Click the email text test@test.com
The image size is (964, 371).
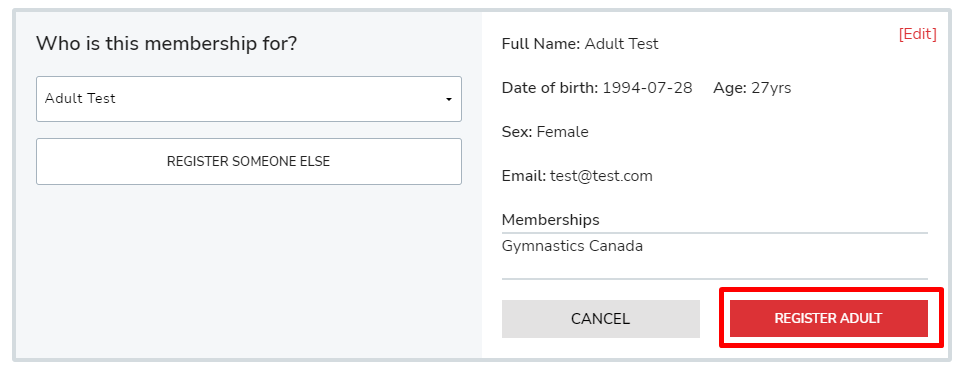click(x=601, y=176)
